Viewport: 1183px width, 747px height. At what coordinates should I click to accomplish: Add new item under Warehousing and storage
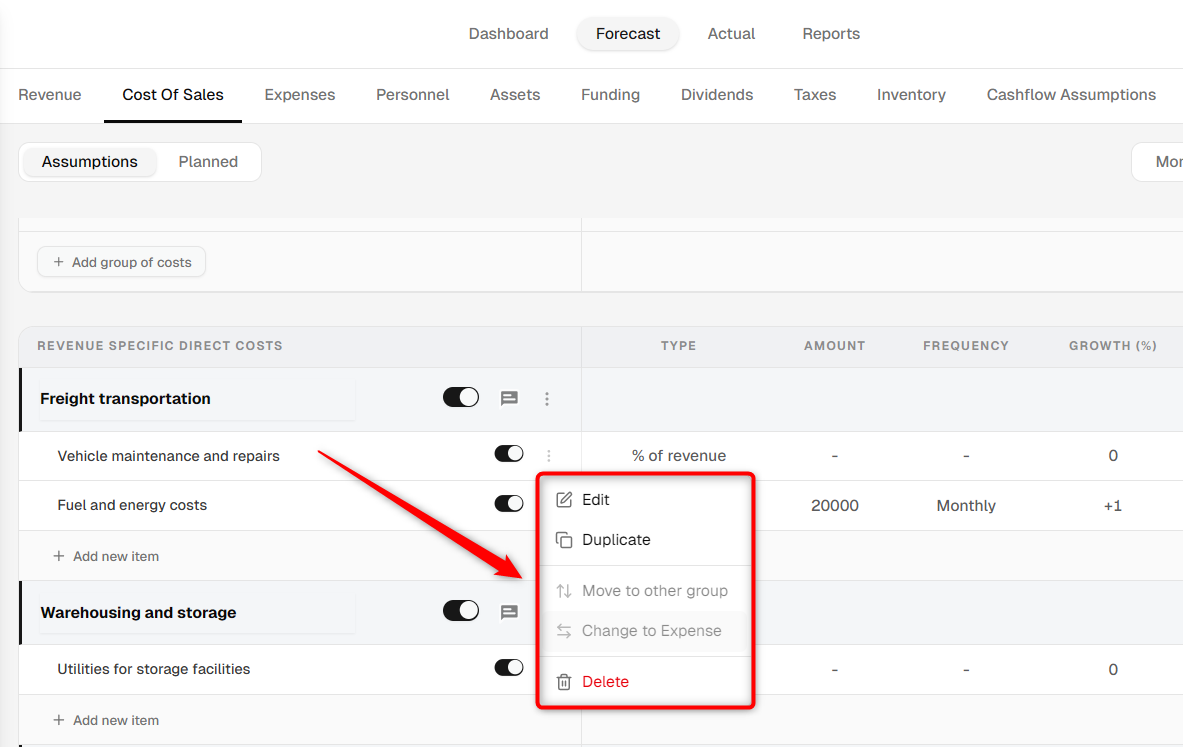(x=106, y=721)
